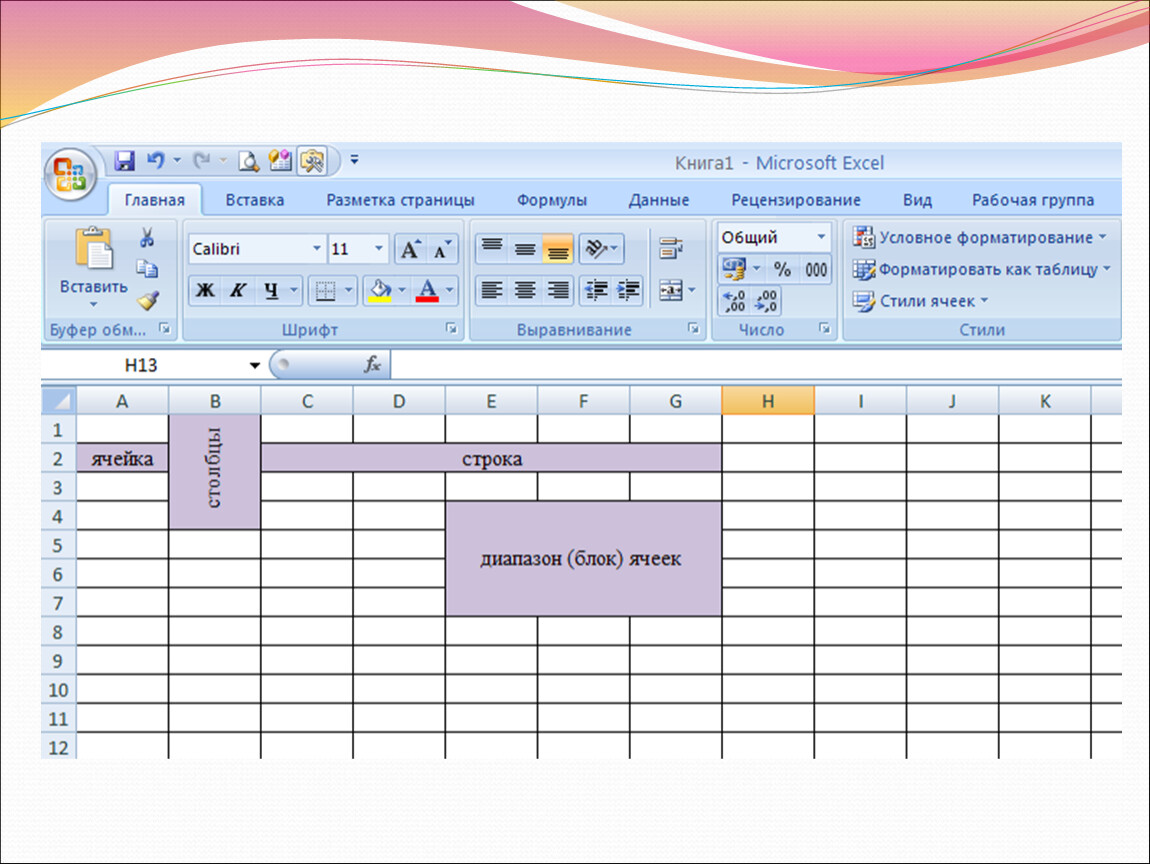The image size is (1150, 864).
Task: Open Общий number format dropdown
Action: pyautogui.click(x=821, y=237)
